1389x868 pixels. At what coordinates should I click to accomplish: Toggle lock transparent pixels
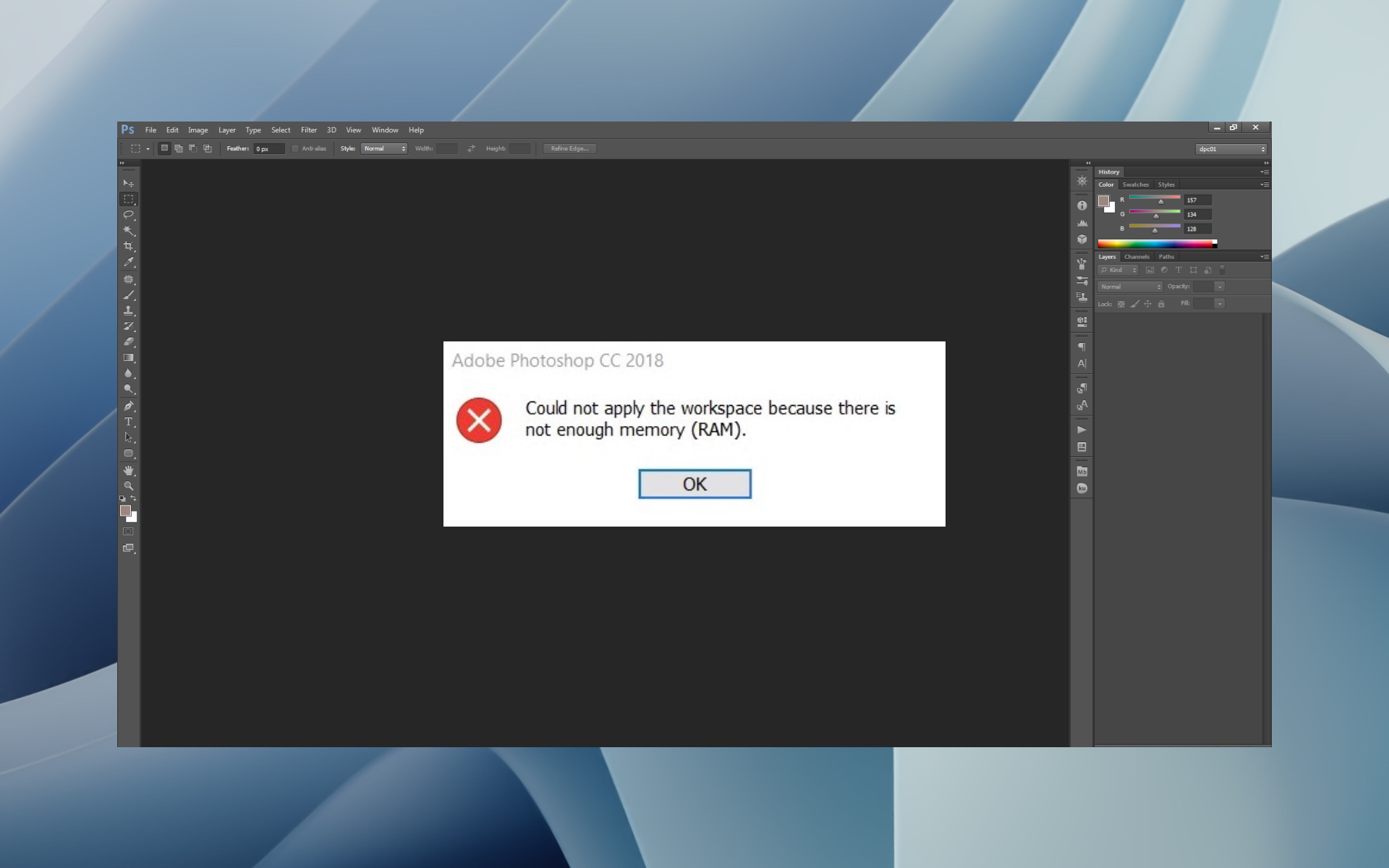pyautogui.click(x=1121, y=305)
